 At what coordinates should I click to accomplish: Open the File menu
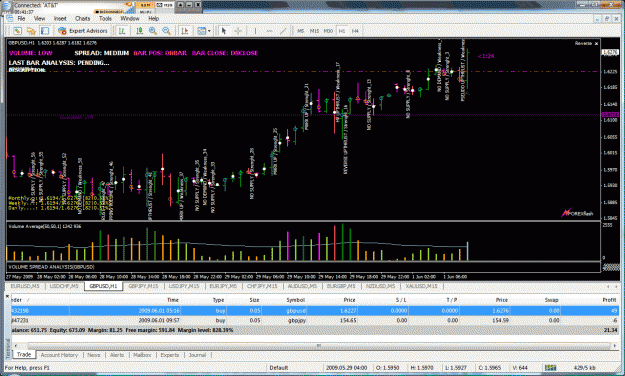[x=22, y=18]
